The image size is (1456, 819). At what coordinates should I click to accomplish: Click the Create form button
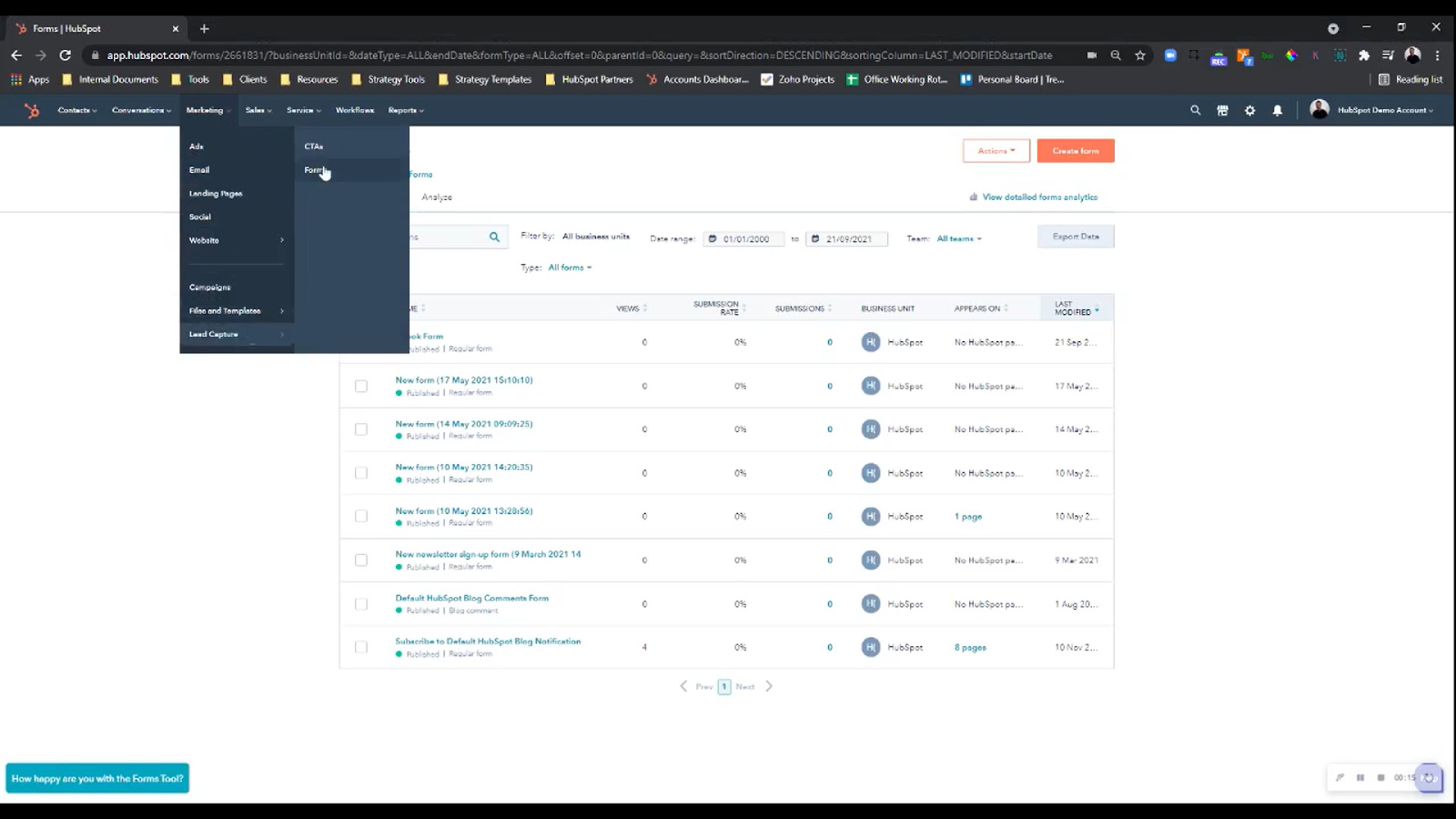point(1075,150)
